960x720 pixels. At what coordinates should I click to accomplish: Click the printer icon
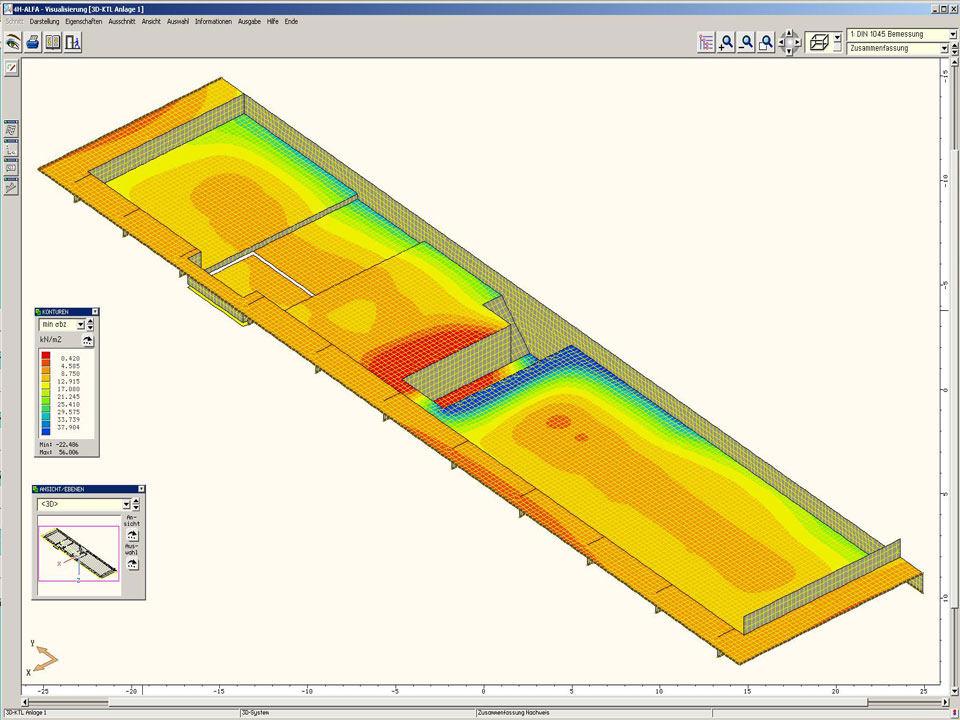point(33,42)
